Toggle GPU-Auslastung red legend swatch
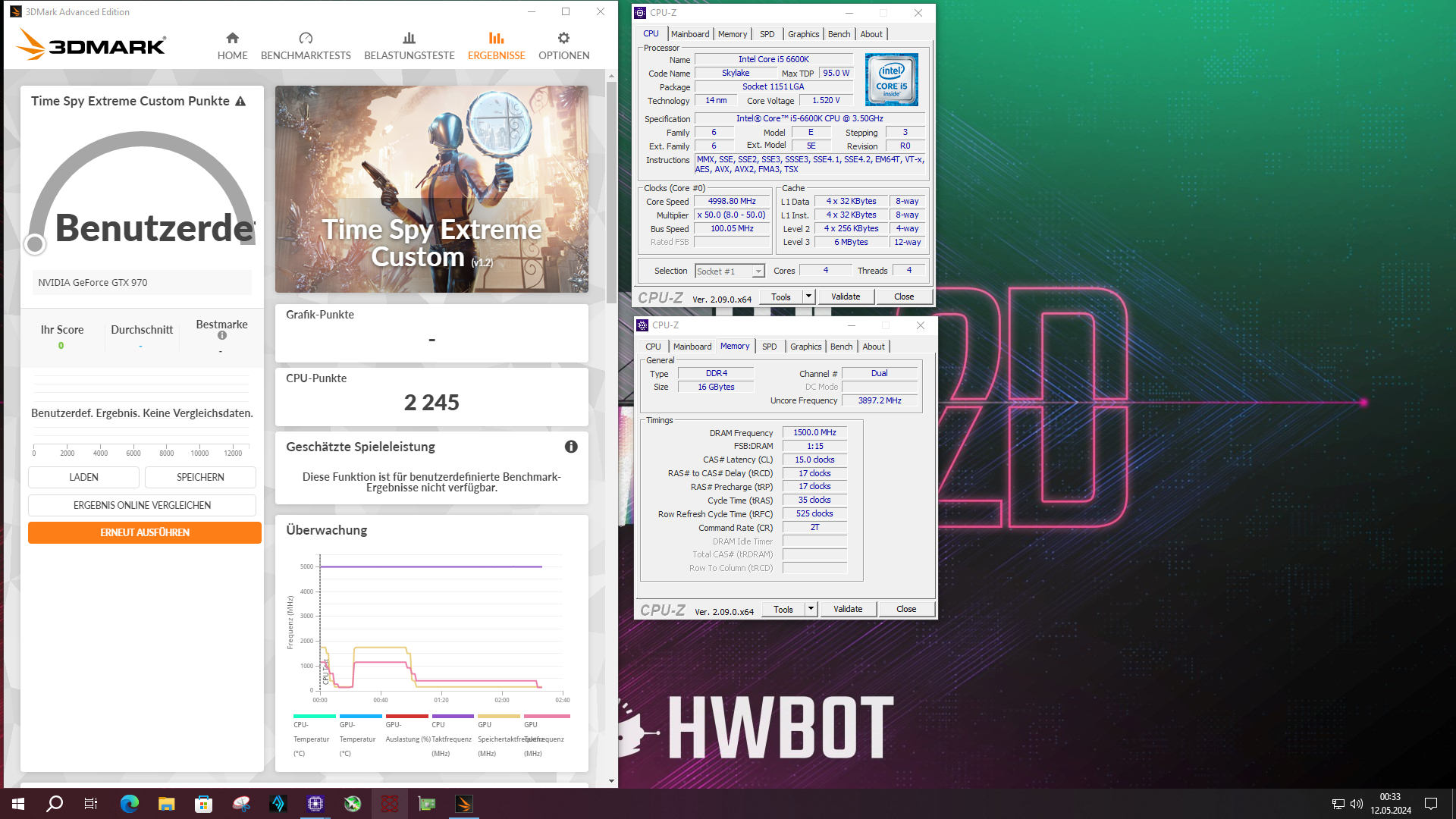1456x819 pixels. tap(406, 716)
